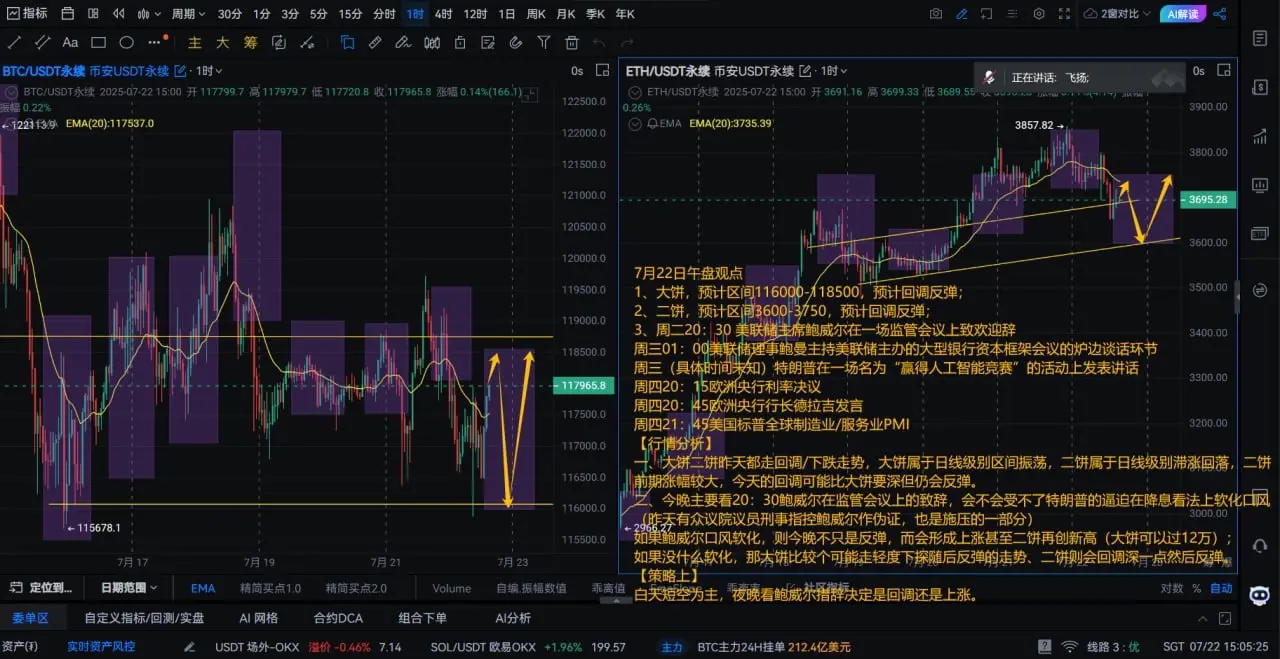Click the 筹 chip distribution button
Image resolution: width=1280 pixels, height=659 pixels.
click(x=250, y=43)
